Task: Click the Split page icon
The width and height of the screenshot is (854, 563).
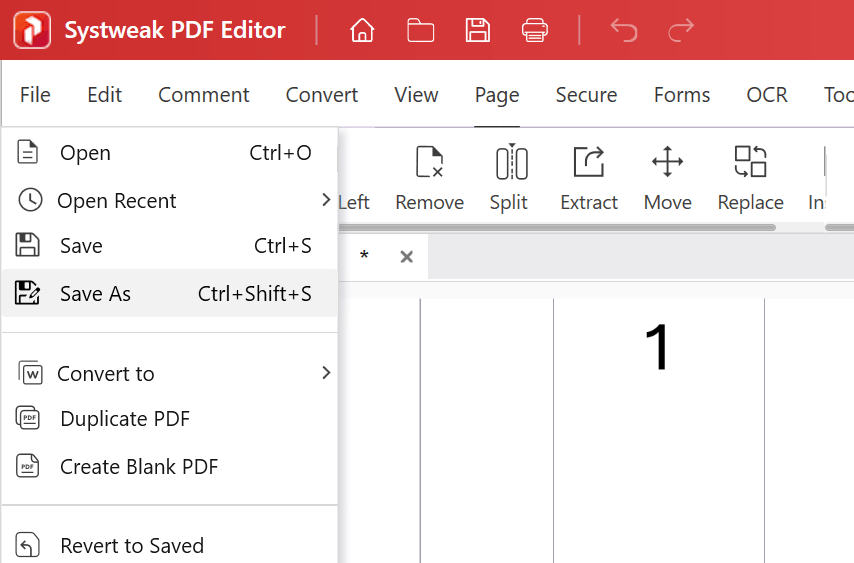Action: (511, 162)
